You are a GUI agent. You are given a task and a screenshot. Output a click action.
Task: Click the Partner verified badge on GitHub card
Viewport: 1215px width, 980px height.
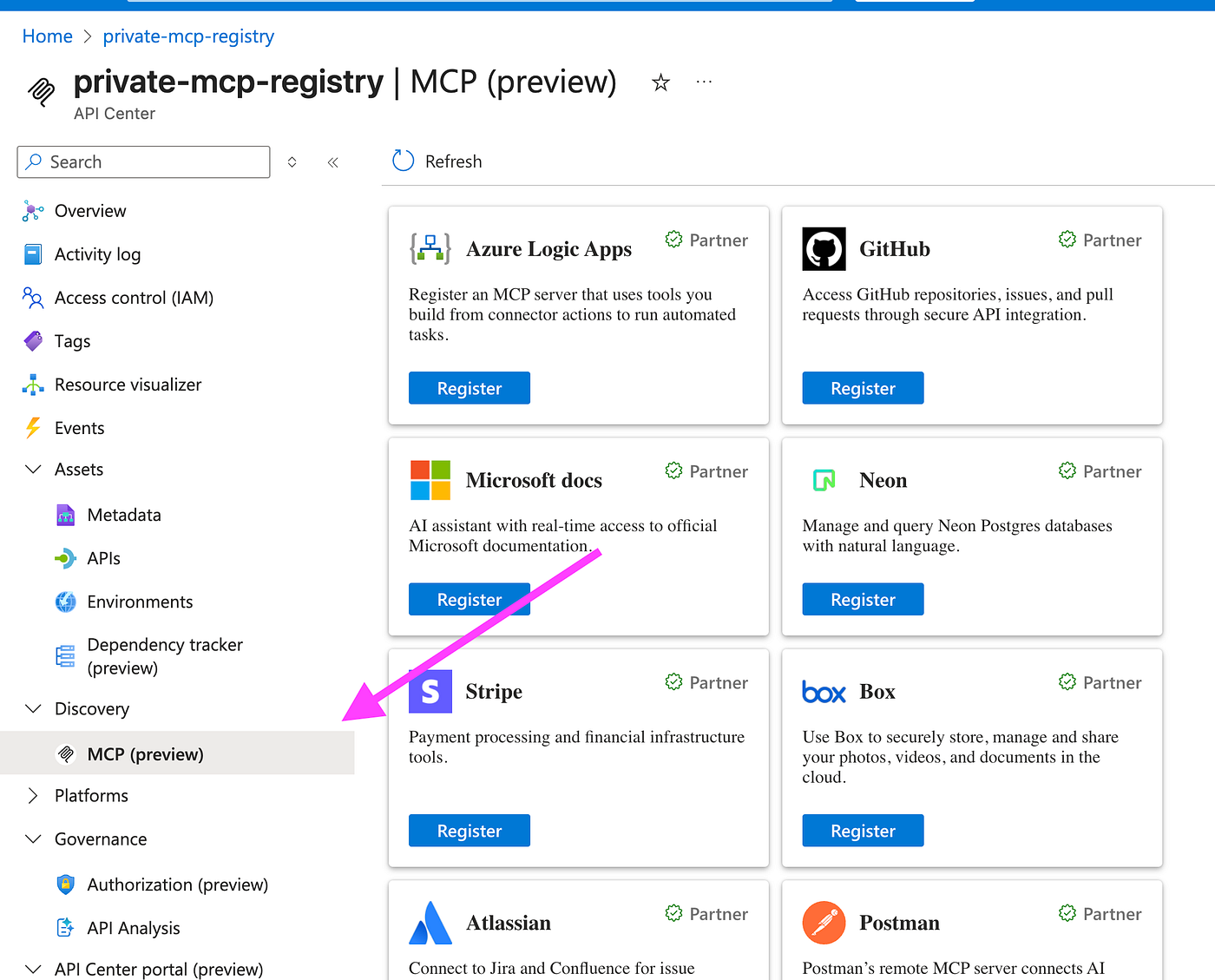click(1067, 240)
